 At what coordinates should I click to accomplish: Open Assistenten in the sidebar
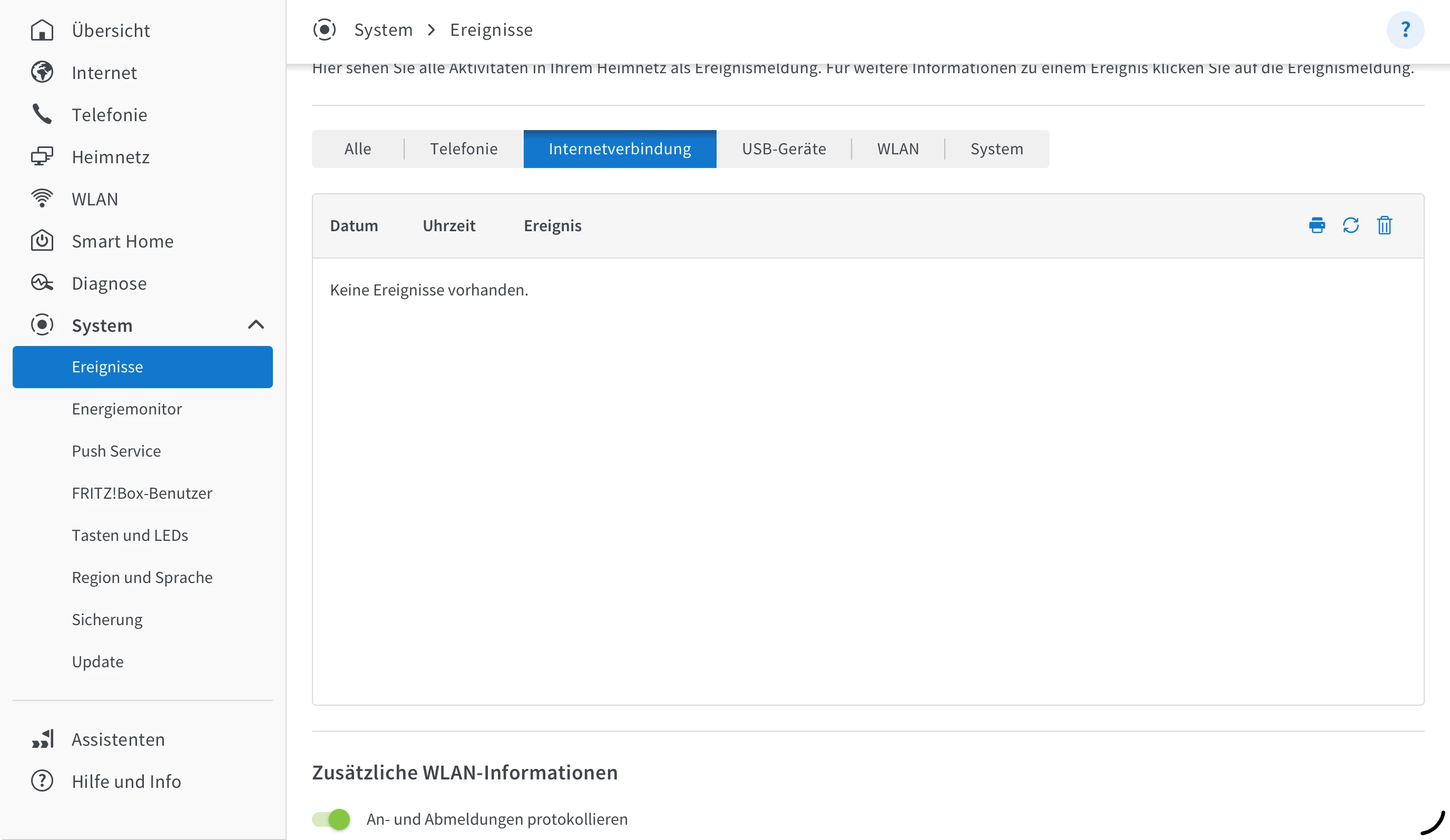[118, 739]
